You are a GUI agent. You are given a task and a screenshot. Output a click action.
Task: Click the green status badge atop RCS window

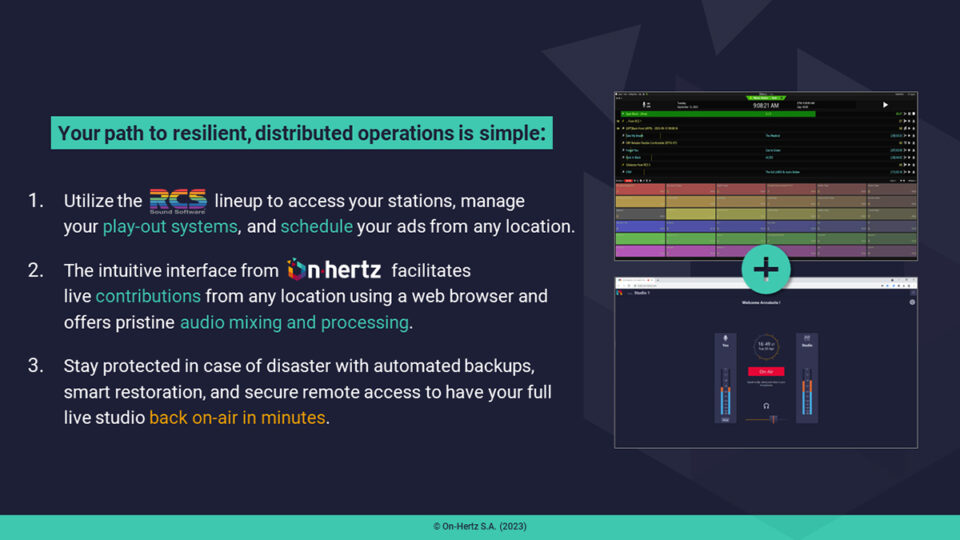[x=765, y=97]
